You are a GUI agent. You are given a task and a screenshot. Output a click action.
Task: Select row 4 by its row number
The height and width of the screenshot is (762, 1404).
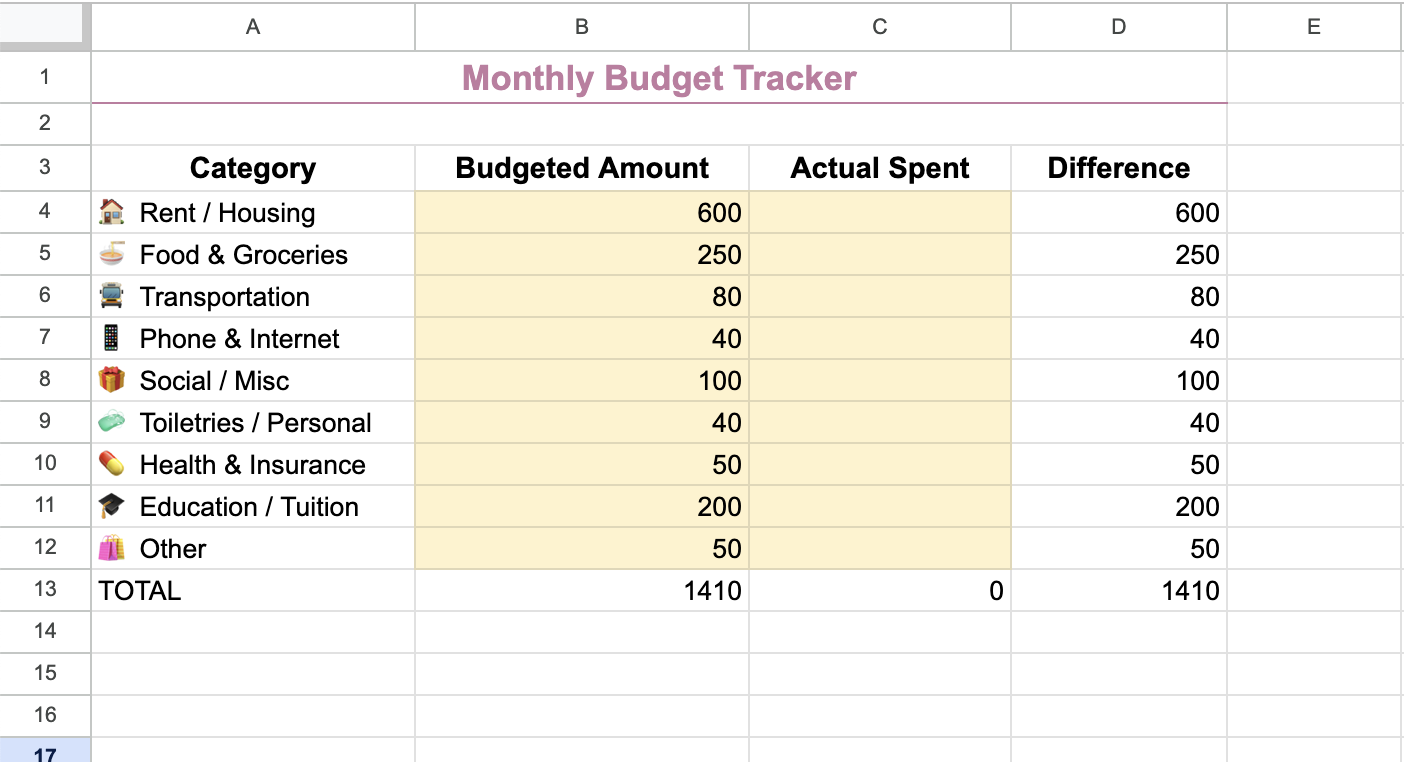[x=45, y=212]
